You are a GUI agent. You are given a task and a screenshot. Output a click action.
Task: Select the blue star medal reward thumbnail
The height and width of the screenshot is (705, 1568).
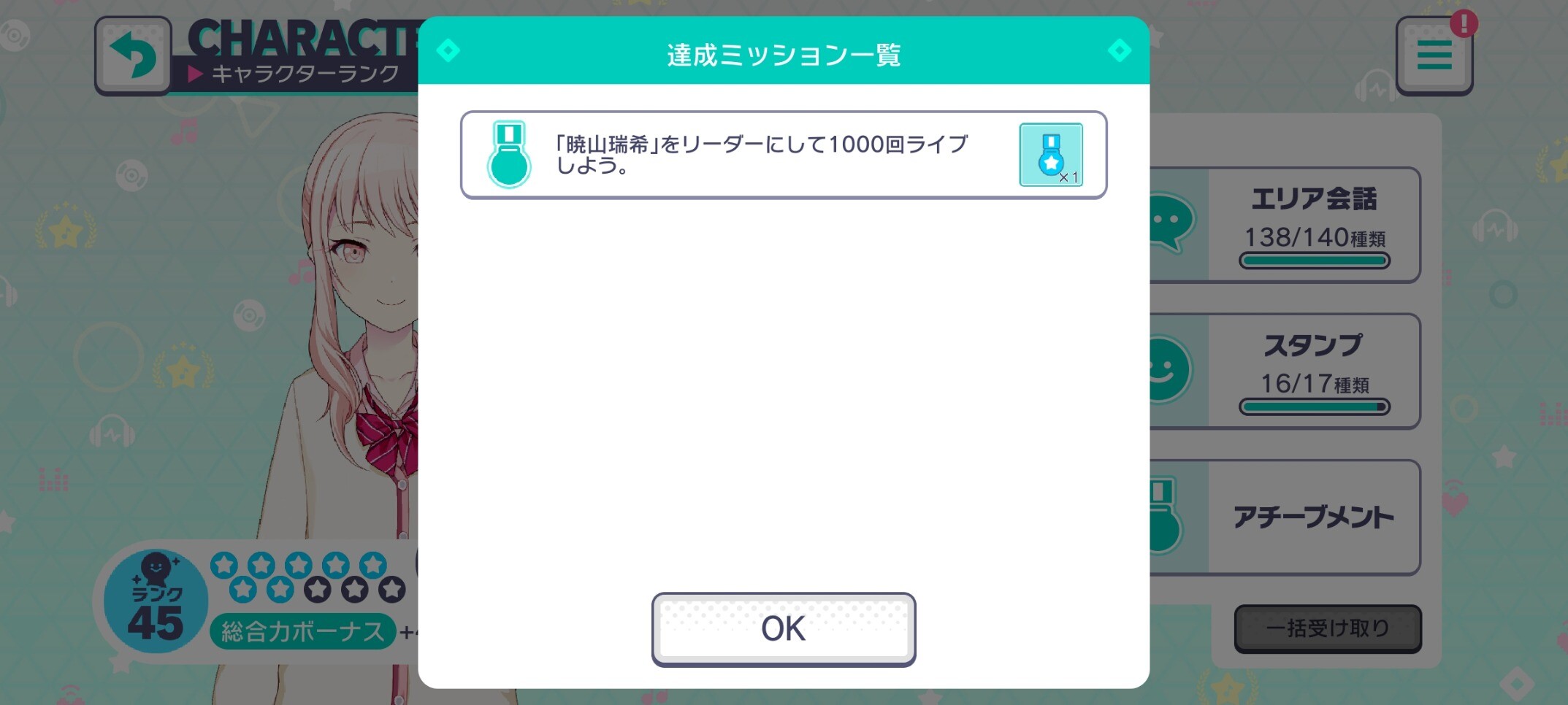click(x=1051, y=155)
